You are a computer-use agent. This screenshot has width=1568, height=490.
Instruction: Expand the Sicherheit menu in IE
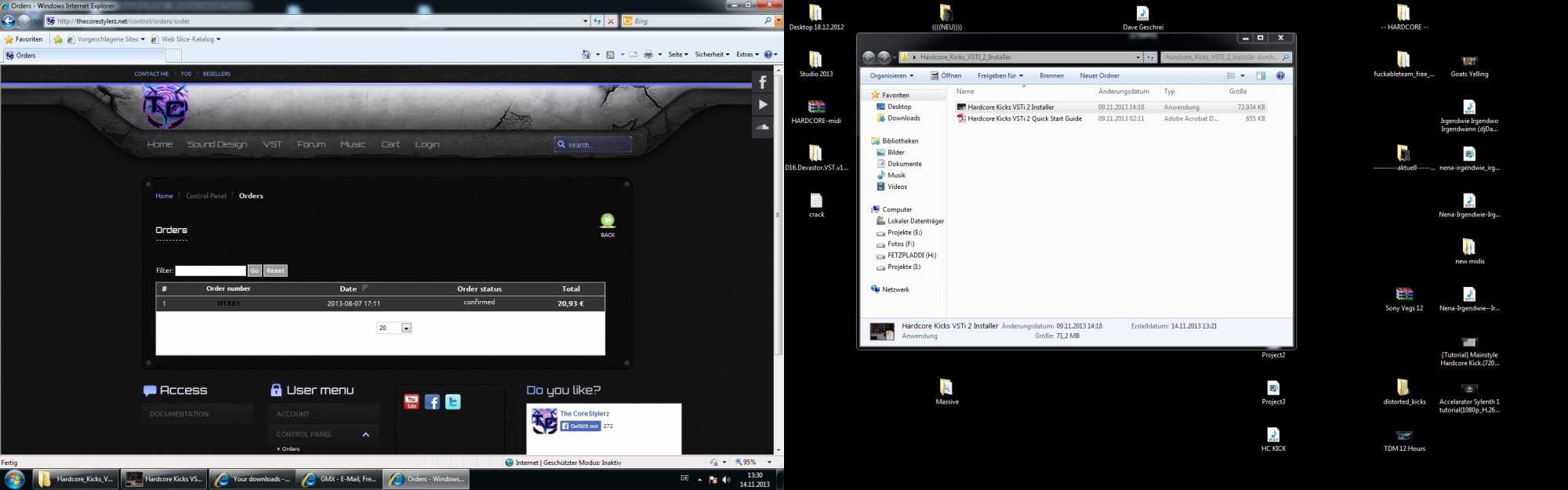click(712, 55)
